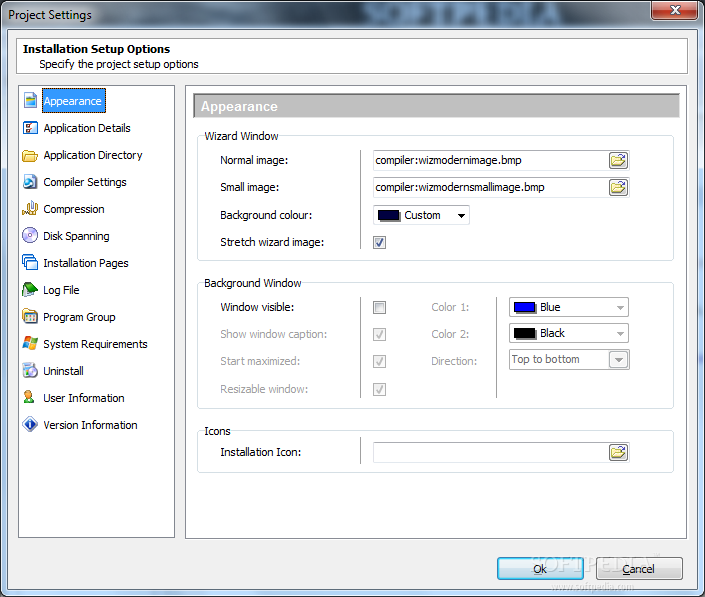Open the Application Details section
The width and height of the screenshot is (705, 597).
pyautogui.click(x=87, y=128)
